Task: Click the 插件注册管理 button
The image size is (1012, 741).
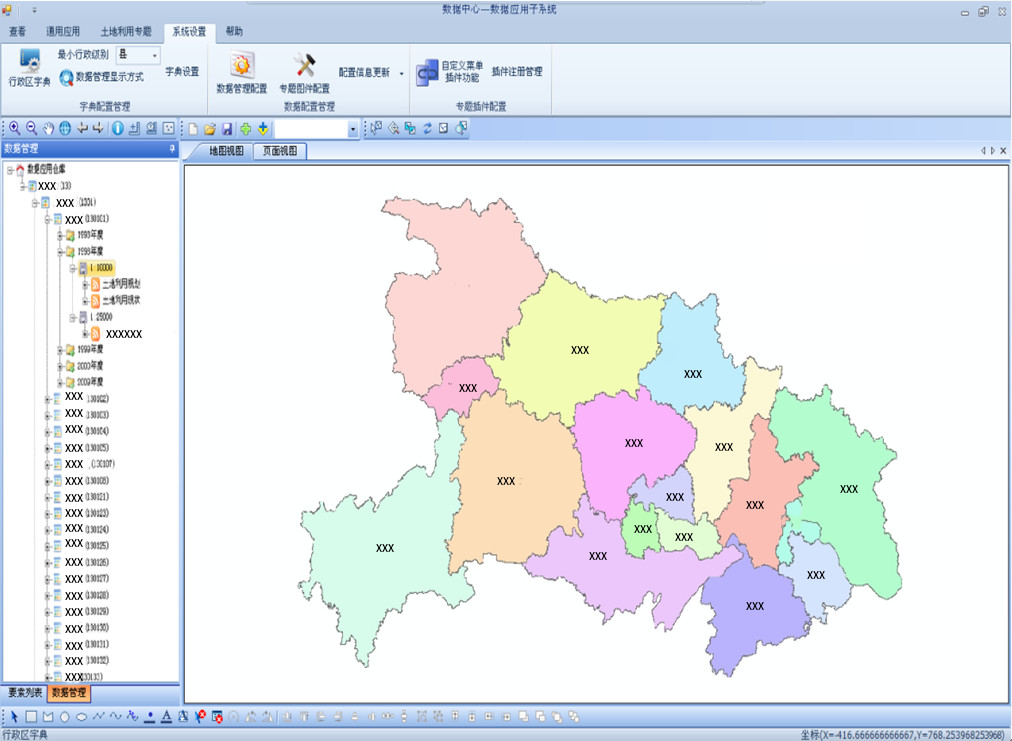Action: click(517, 72)
